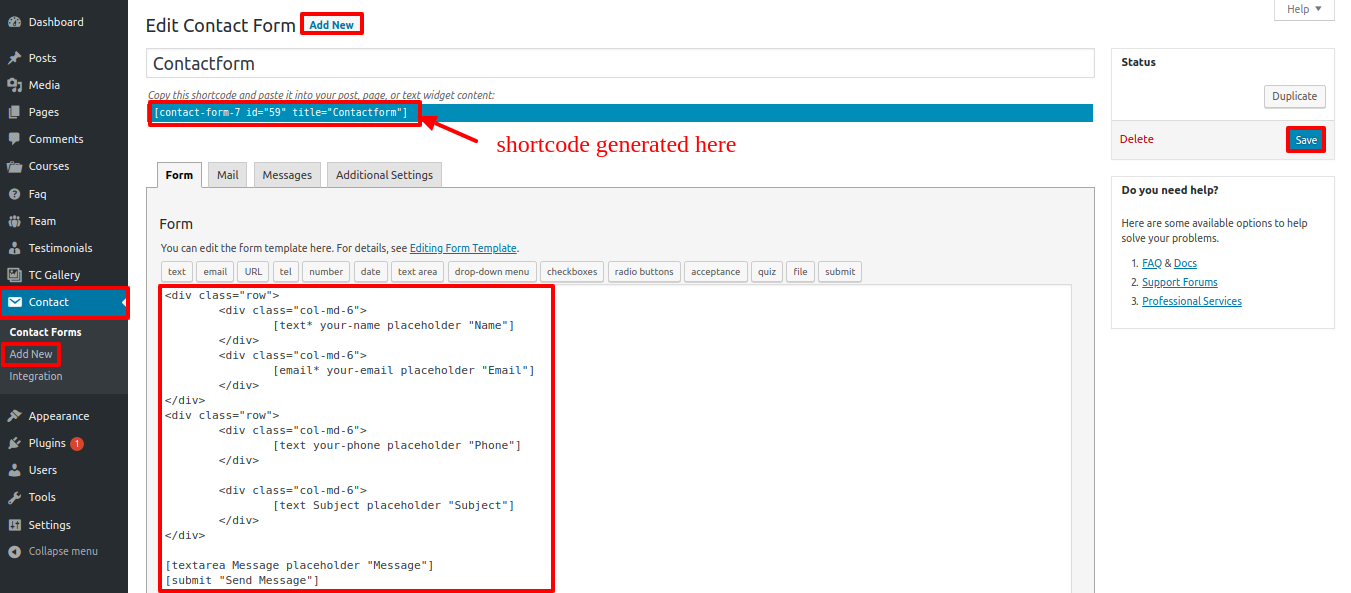Select the generated shortcode field
Viewport: 1351px width, 593px height.
pyautogui.click(x=280, y=113)
